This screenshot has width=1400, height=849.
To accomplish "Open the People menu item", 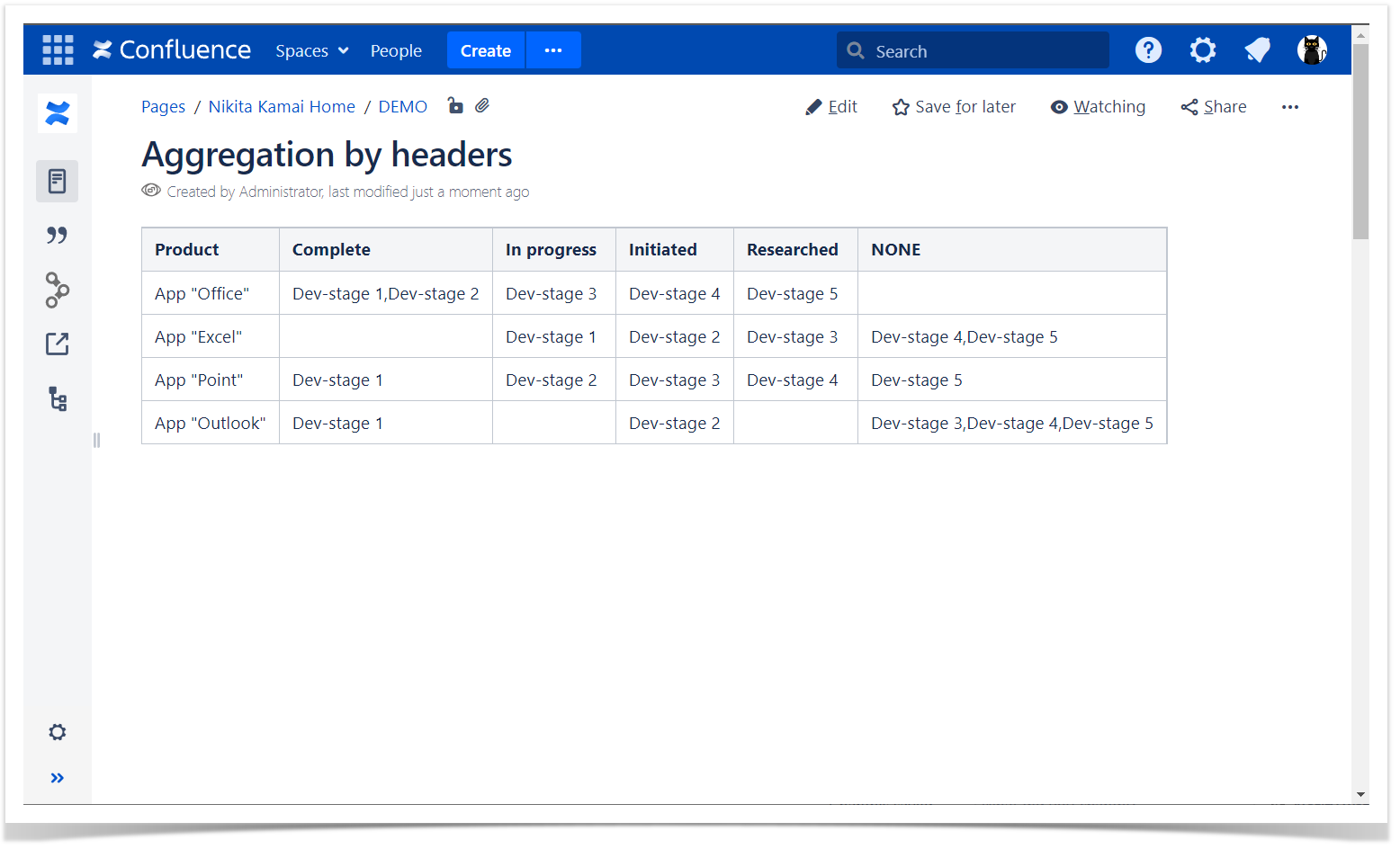I will pos(396,51).
